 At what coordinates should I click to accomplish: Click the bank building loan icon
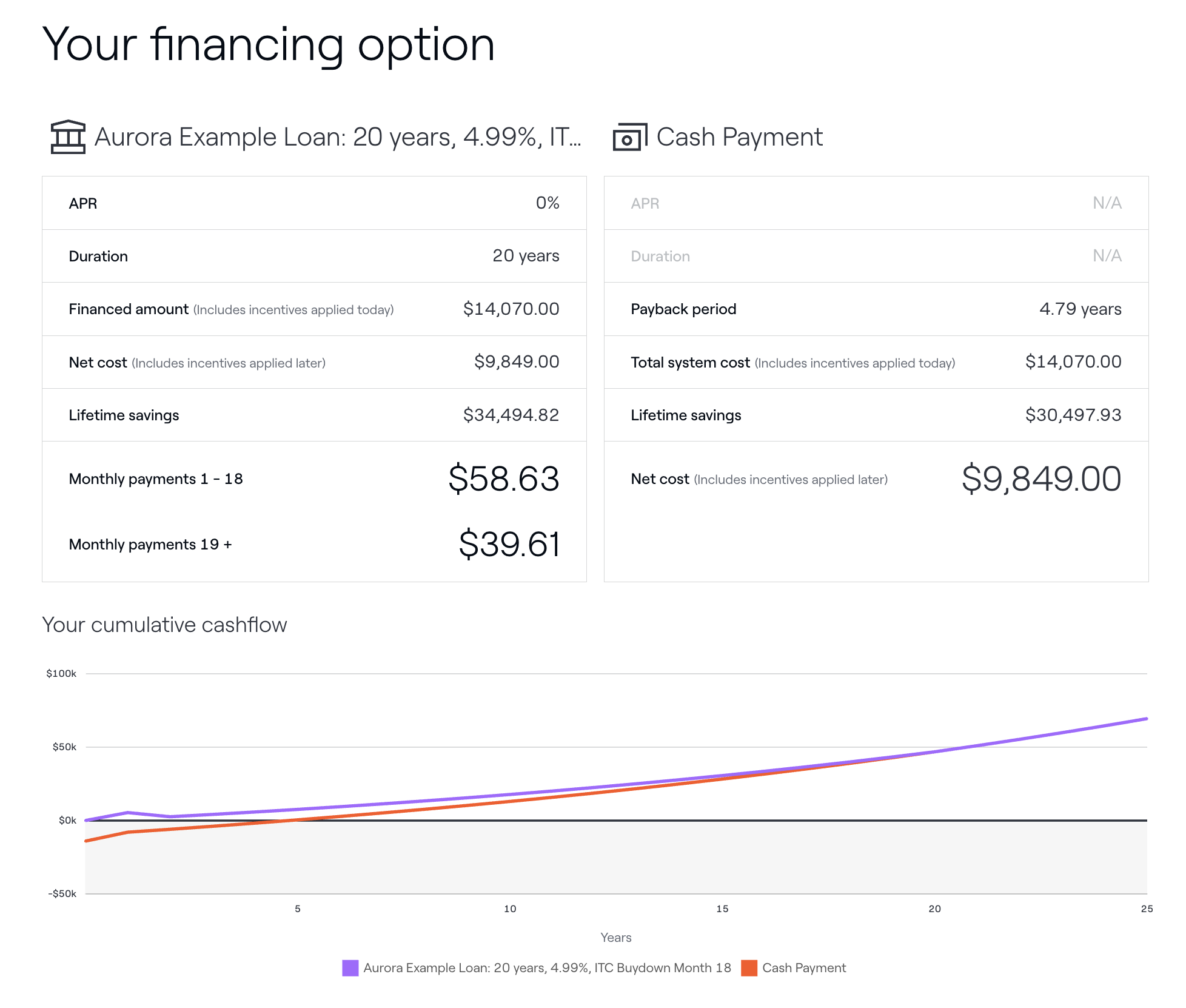[x=68, y=137]
